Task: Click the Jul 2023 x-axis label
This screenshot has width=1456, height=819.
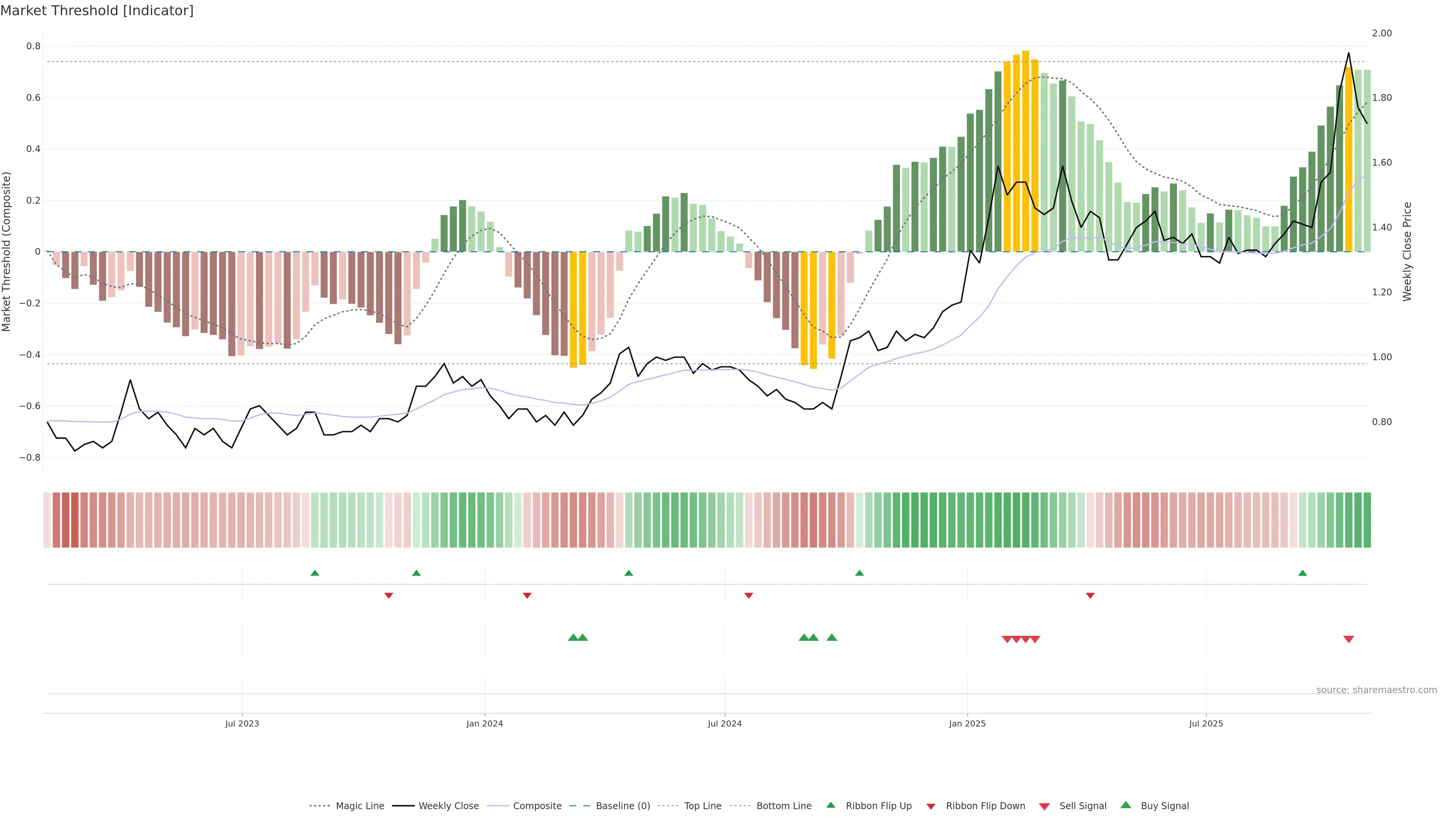Action: pyautogui.click(x=242, y=723)
